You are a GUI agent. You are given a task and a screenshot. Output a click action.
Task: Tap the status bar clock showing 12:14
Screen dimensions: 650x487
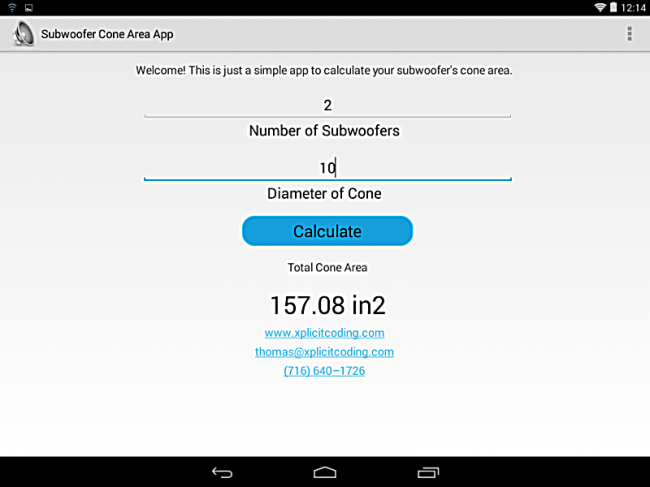point(634,7)
